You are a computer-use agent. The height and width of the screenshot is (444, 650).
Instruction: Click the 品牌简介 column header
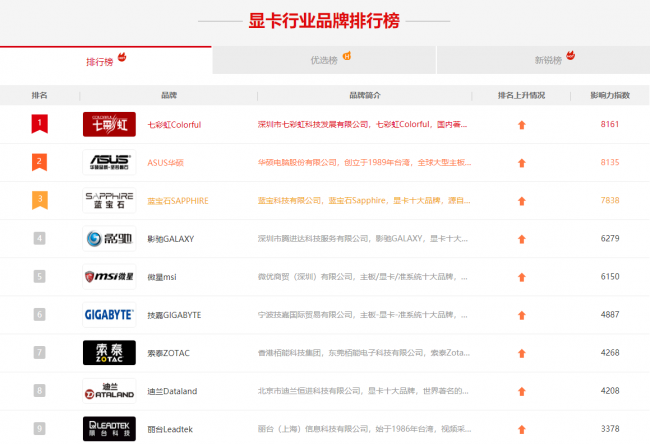click(x=365, y=95)
